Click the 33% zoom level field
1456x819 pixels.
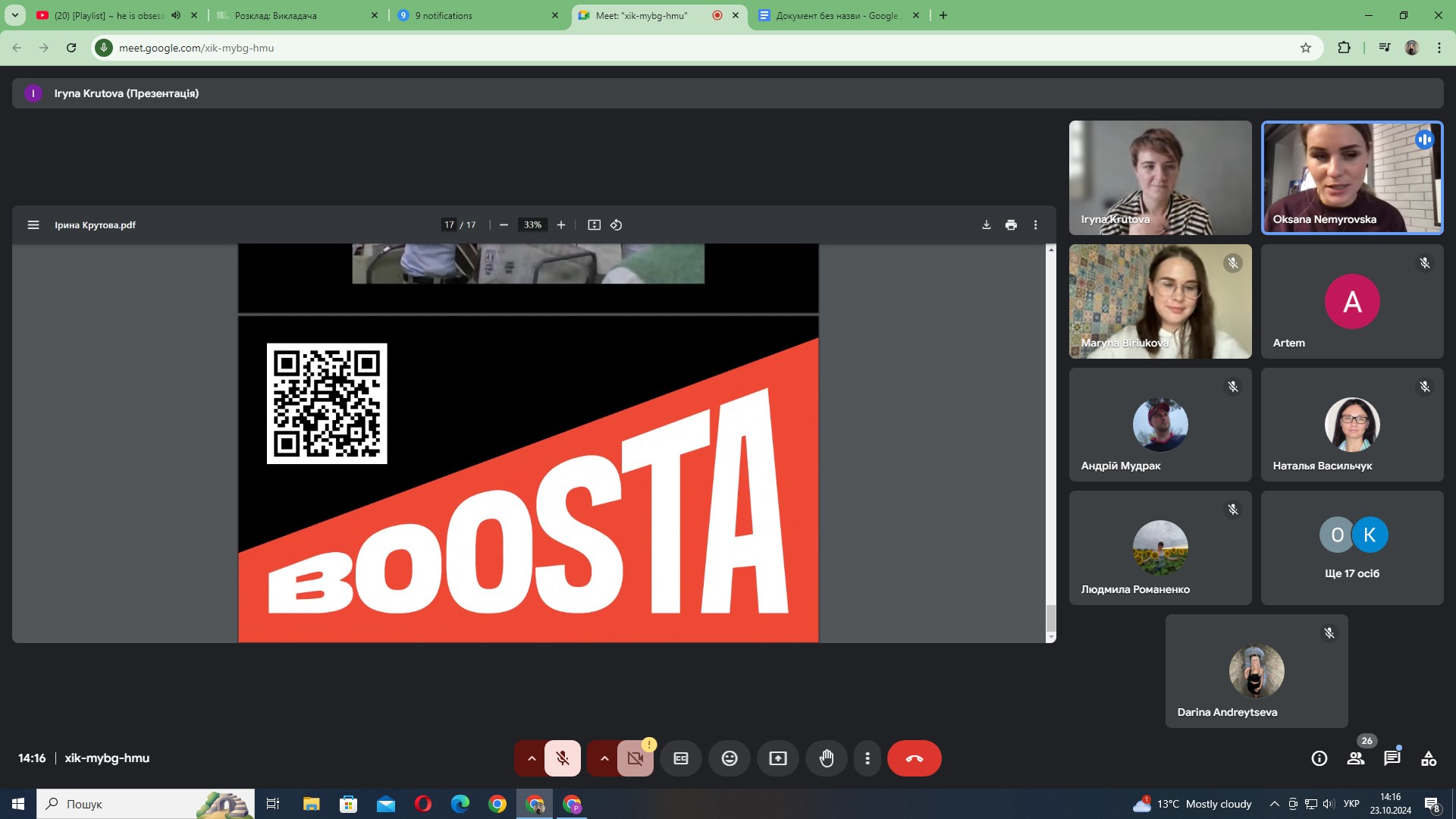click(x=532, y=225)
